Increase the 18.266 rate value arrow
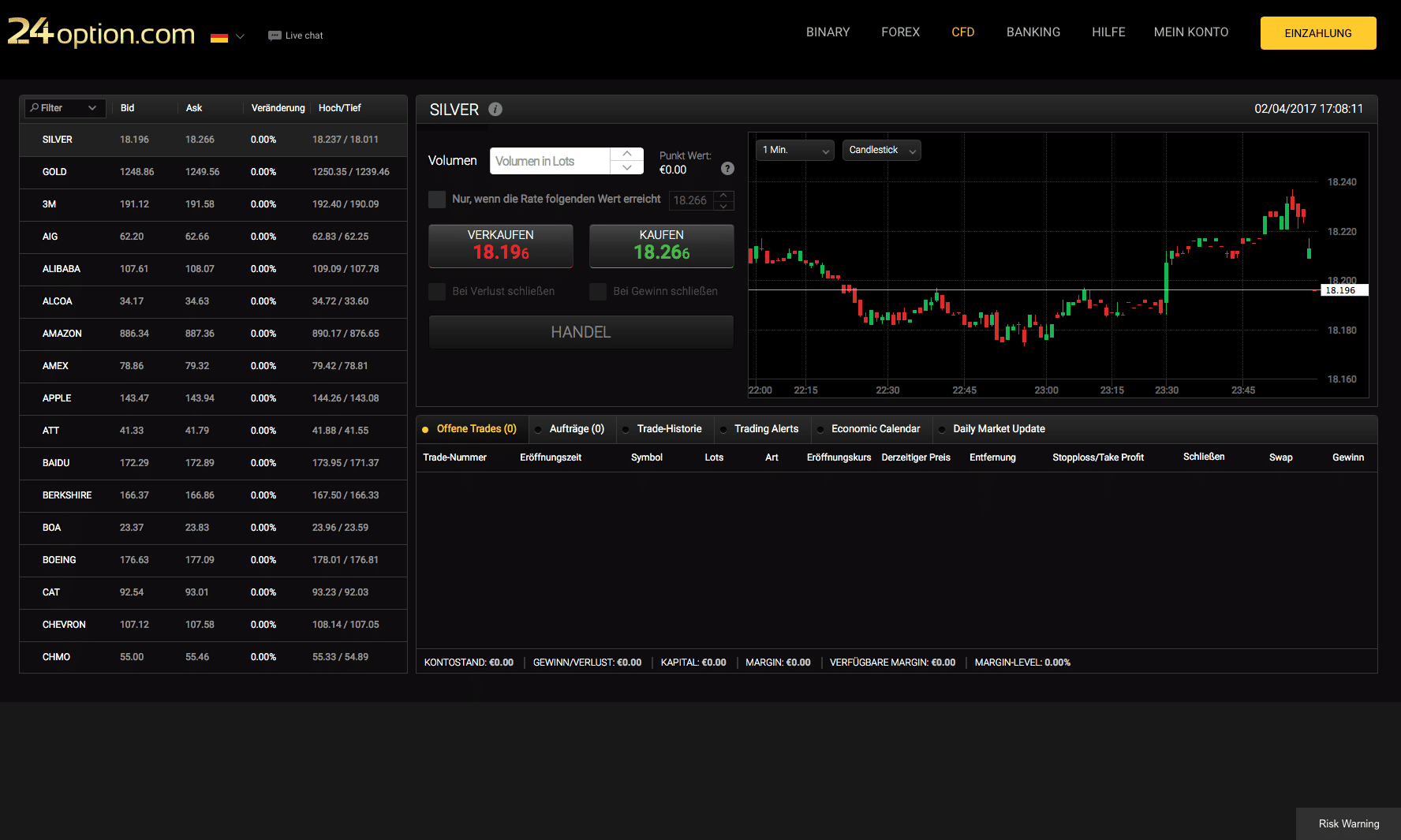The image size is (1401, 840). (723, 196)
